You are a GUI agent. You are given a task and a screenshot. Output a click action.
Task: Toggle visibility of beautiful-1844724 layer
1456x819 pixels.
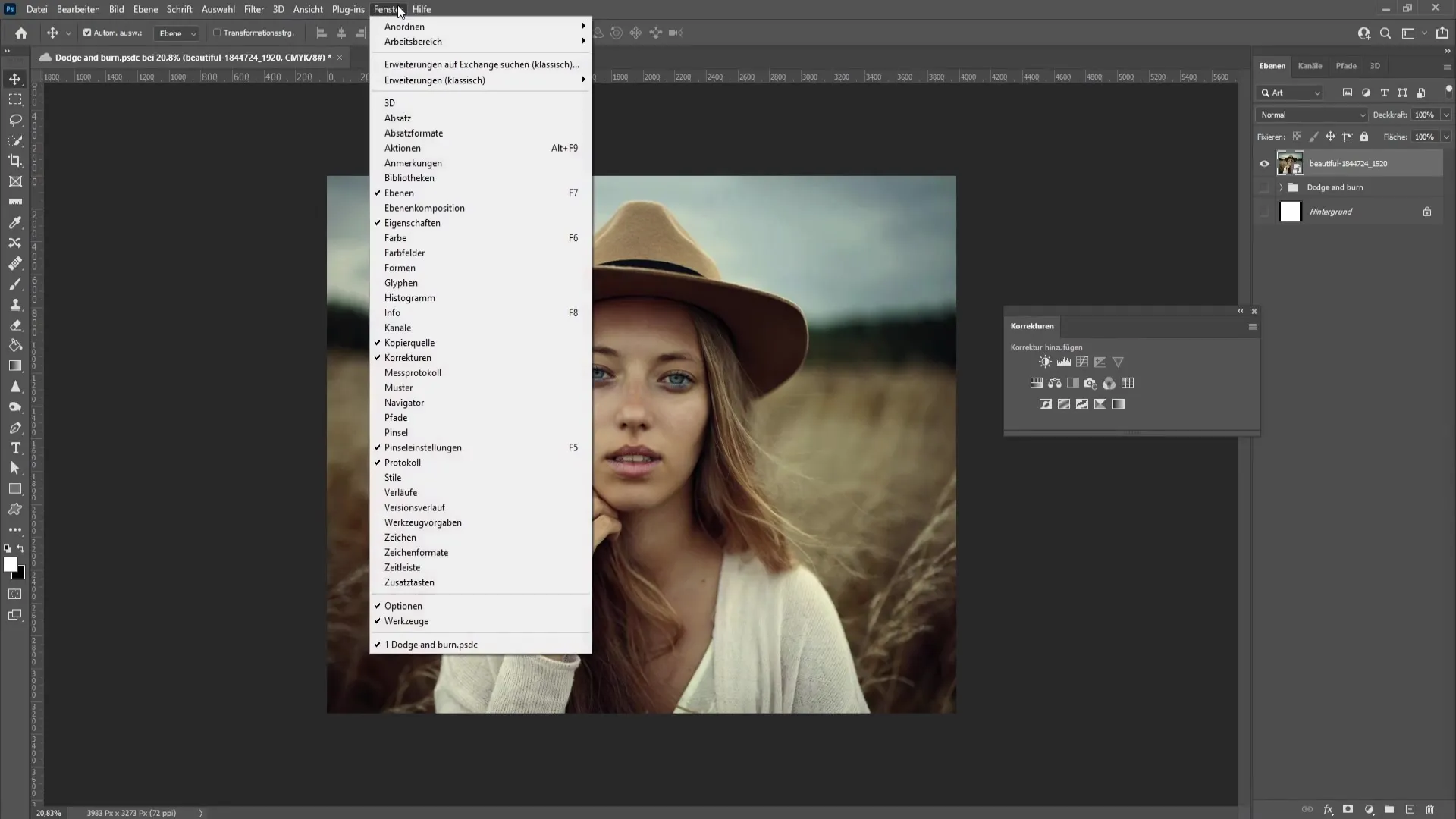1264,162
